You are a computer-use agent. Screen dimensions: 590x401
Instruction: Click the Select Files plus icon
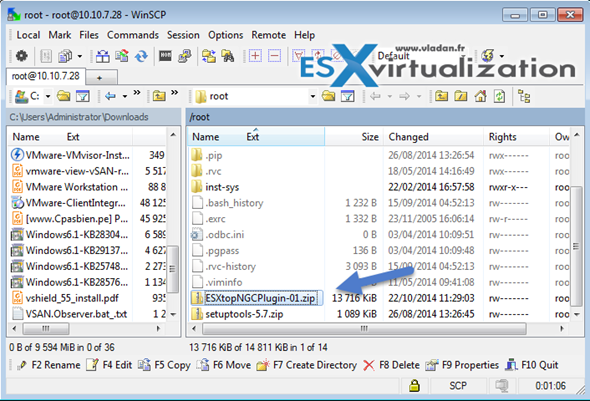pyautogui.click(x=255, y=56)
